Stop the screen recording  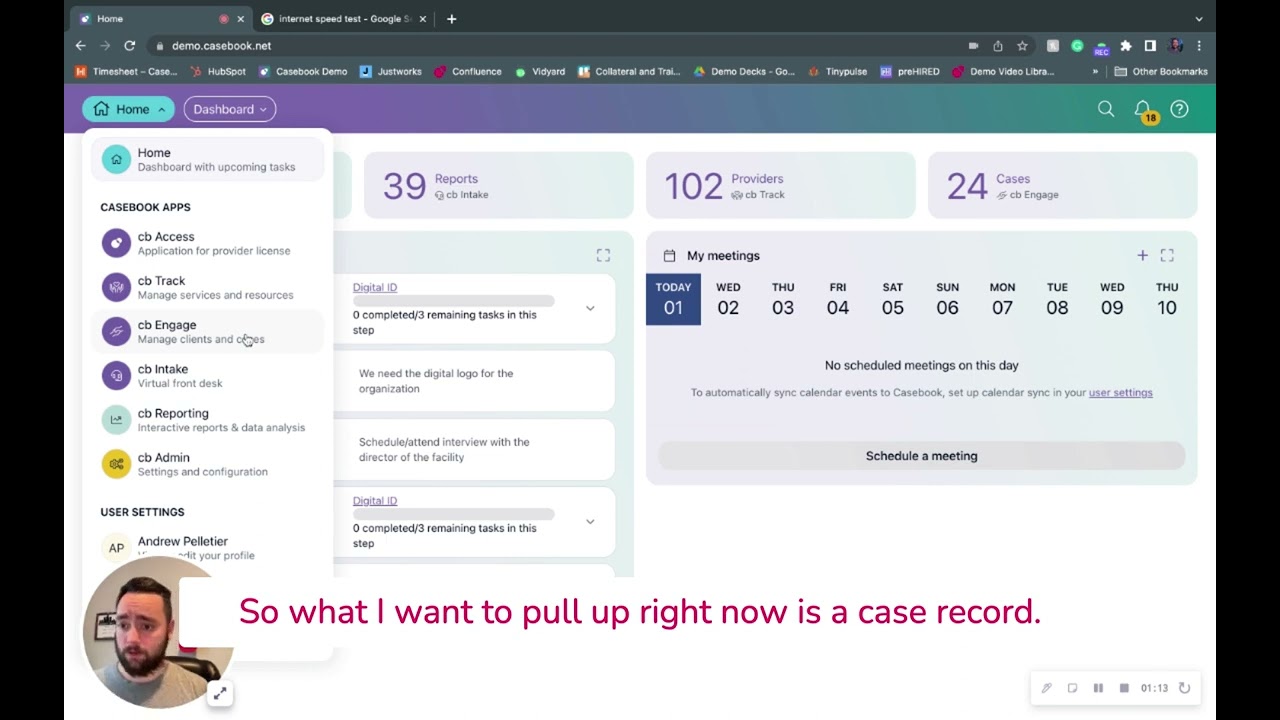tap(1124, 688)
